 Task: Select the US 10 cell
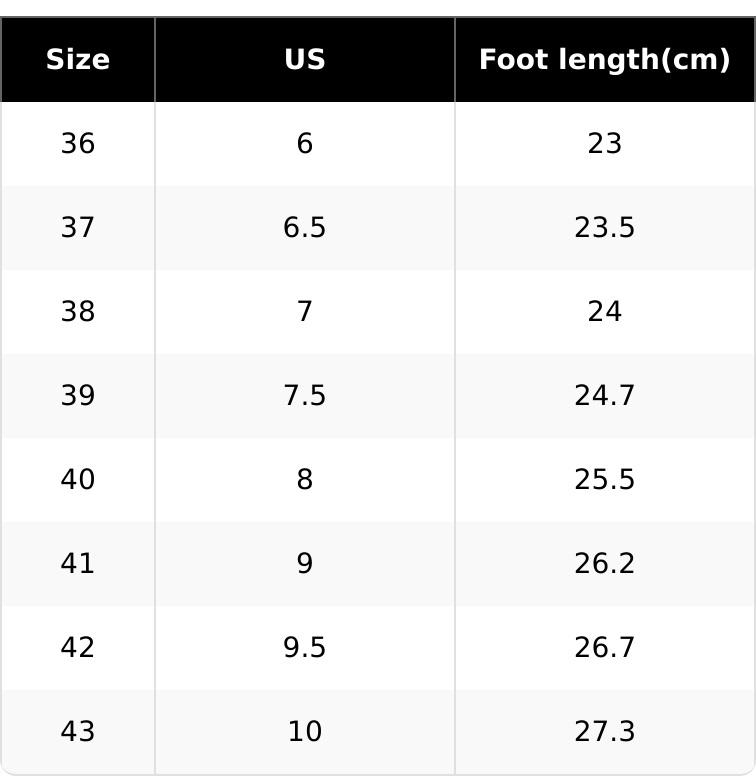[x=304, y=732]
